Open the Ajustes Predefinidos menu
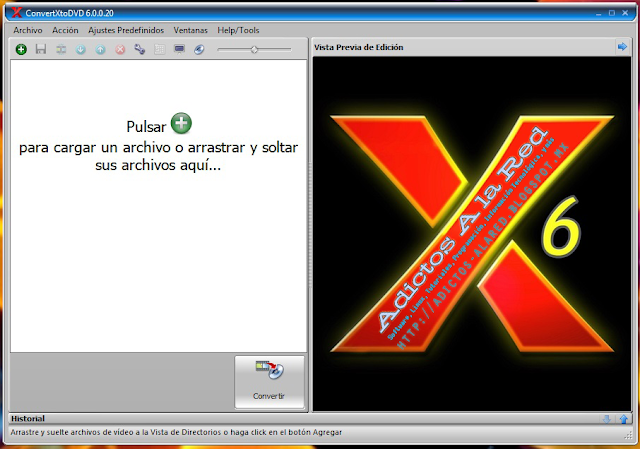640x449 pixels. coord(126,30)
